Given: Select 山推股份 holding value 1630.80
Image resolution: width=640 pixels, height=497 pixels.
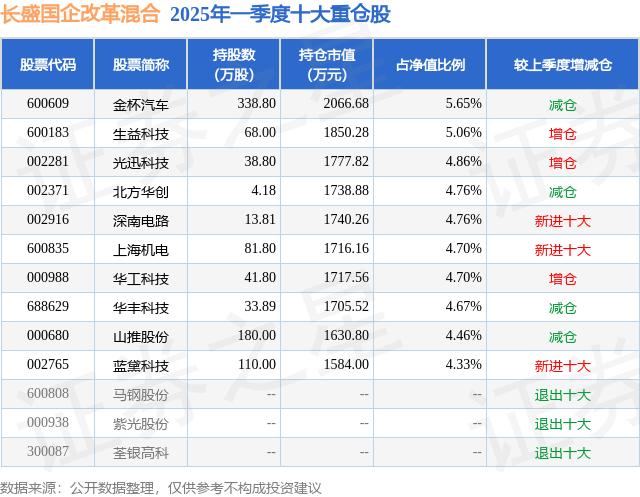Looking at the screenshot, I should click(346, 335).
